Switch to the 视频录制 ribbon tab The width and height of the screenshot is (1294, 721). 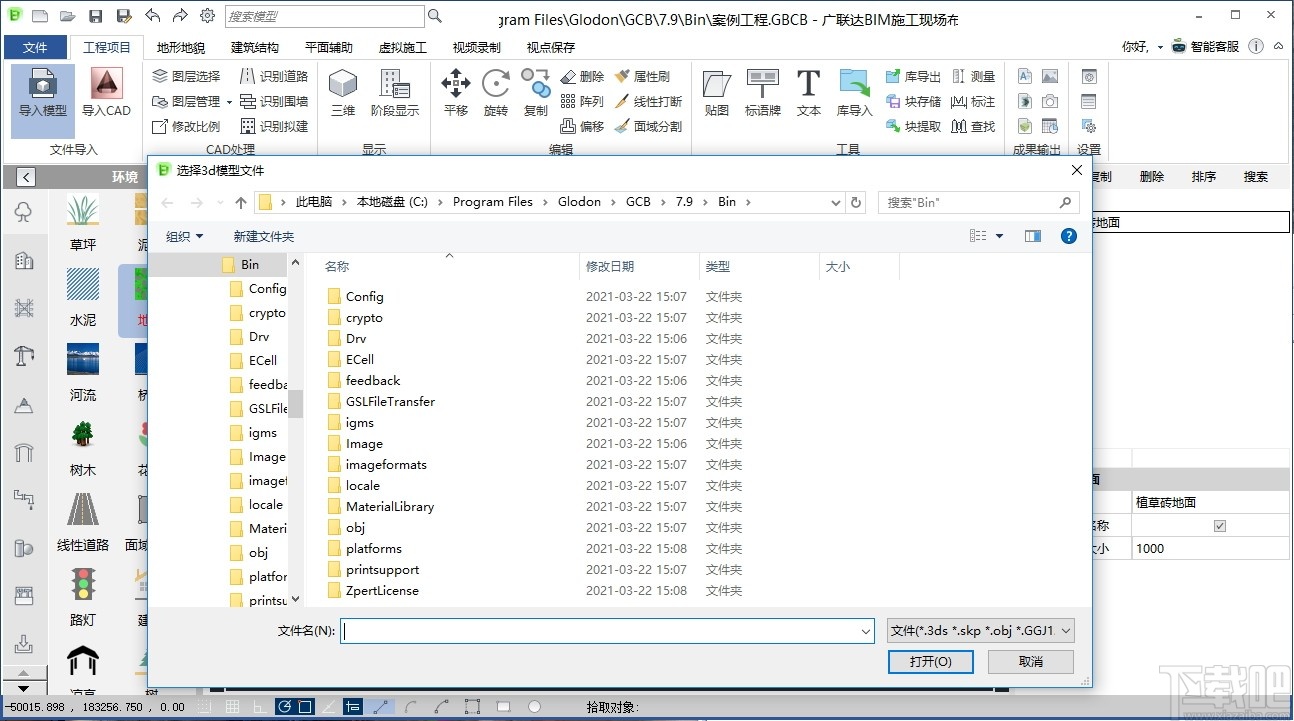(x=477, y=47)
